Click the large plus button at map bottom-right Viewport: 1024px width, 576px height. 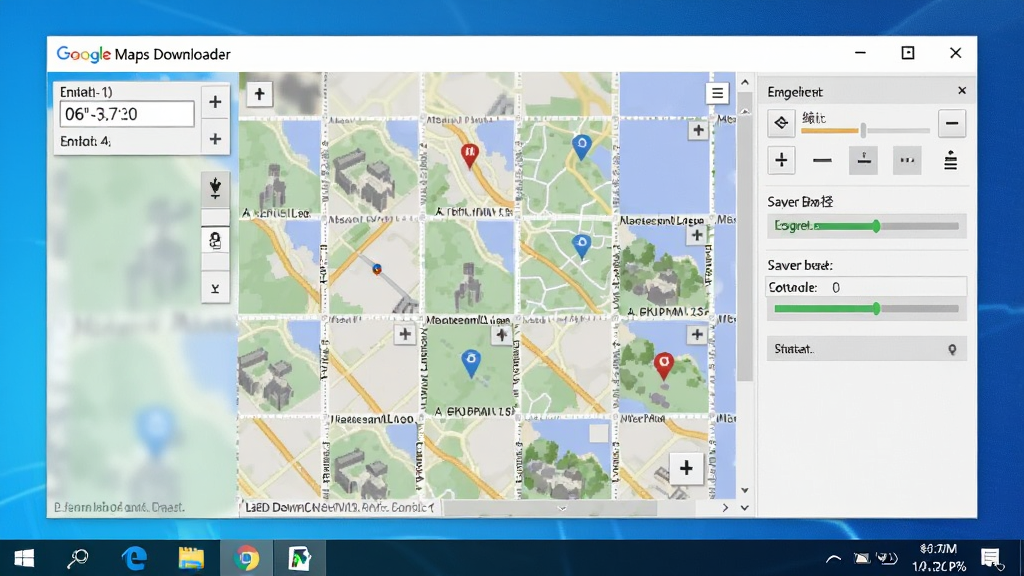(x=686, y=468)
